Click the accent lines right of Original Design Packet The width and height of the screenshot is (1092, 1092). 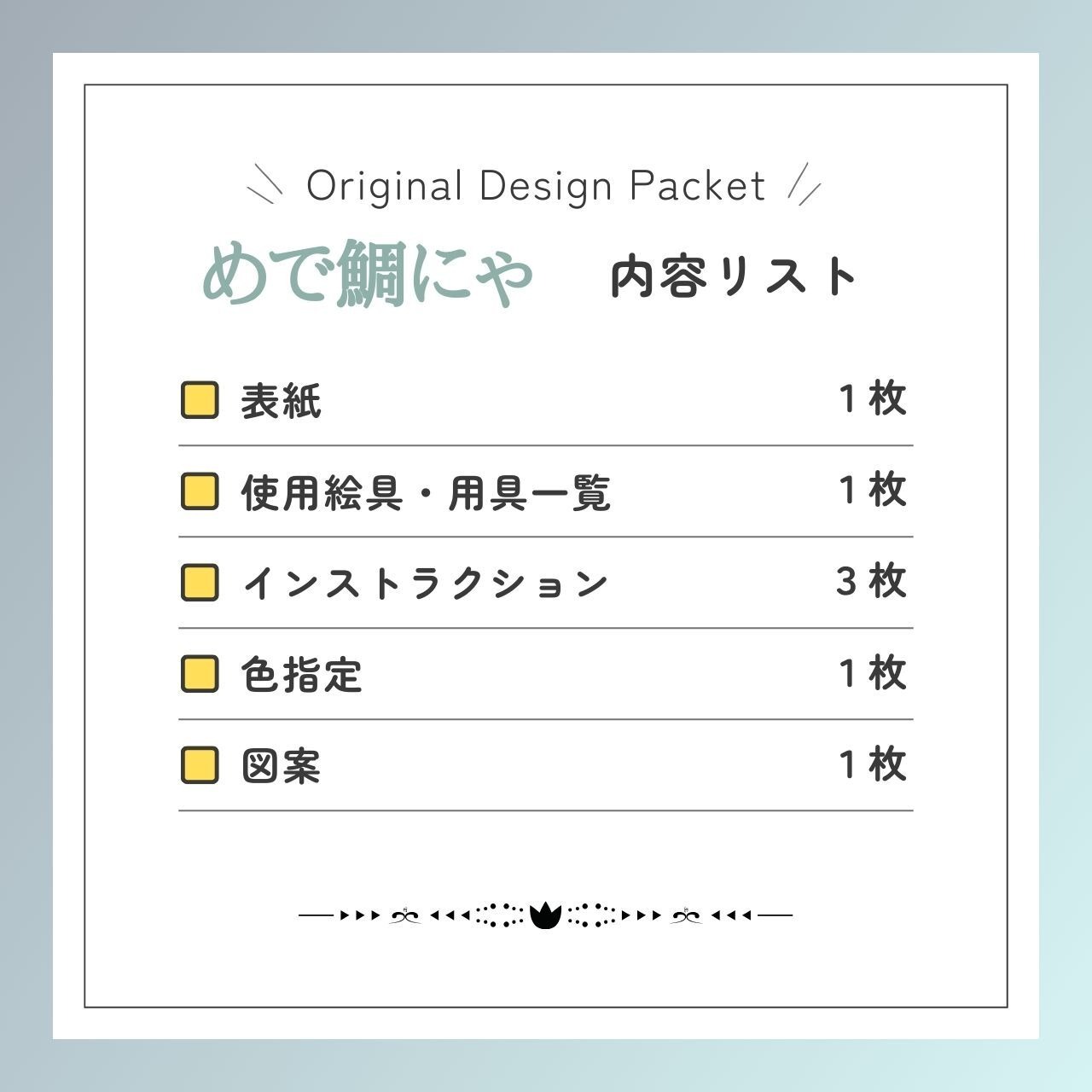click(804, 183)
